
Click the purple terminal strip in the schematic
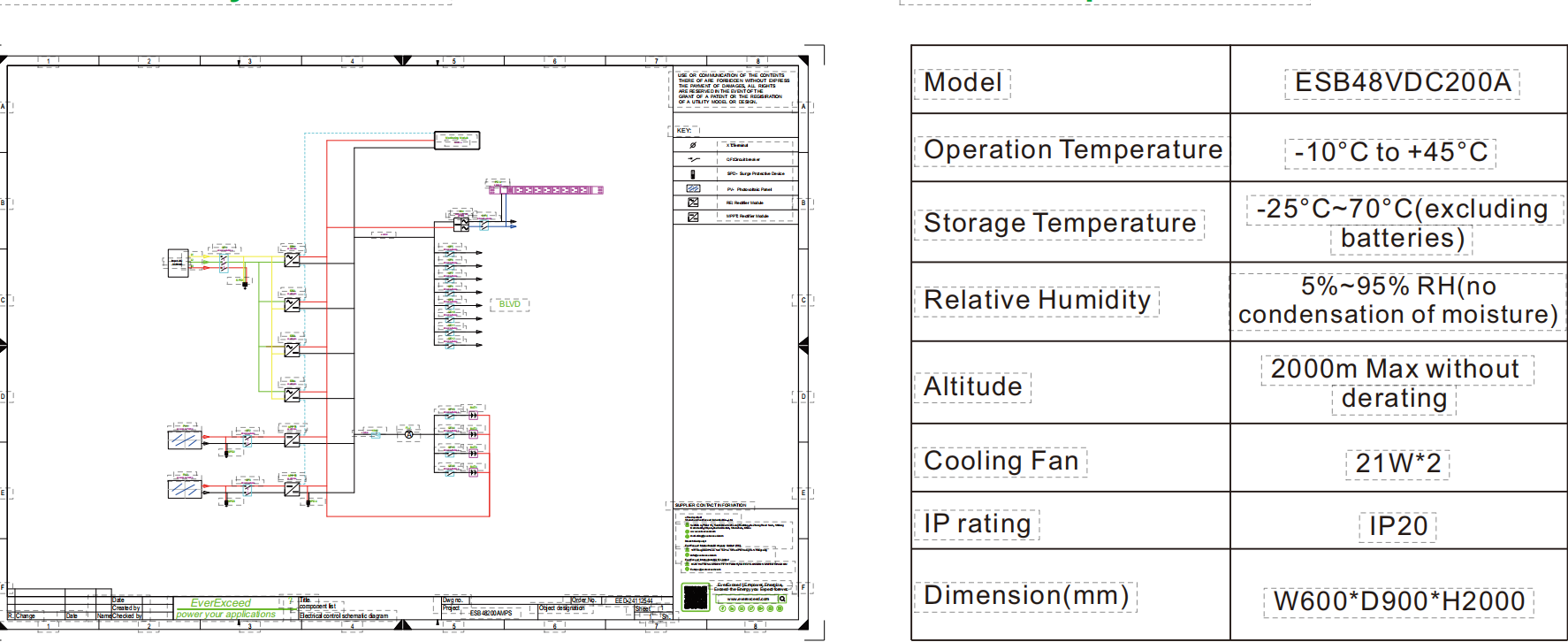545,190
